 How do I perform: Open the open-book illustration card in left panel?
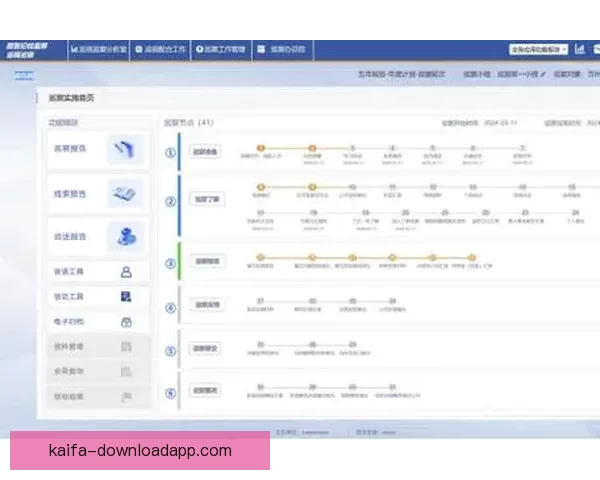(x=98, y=194)
